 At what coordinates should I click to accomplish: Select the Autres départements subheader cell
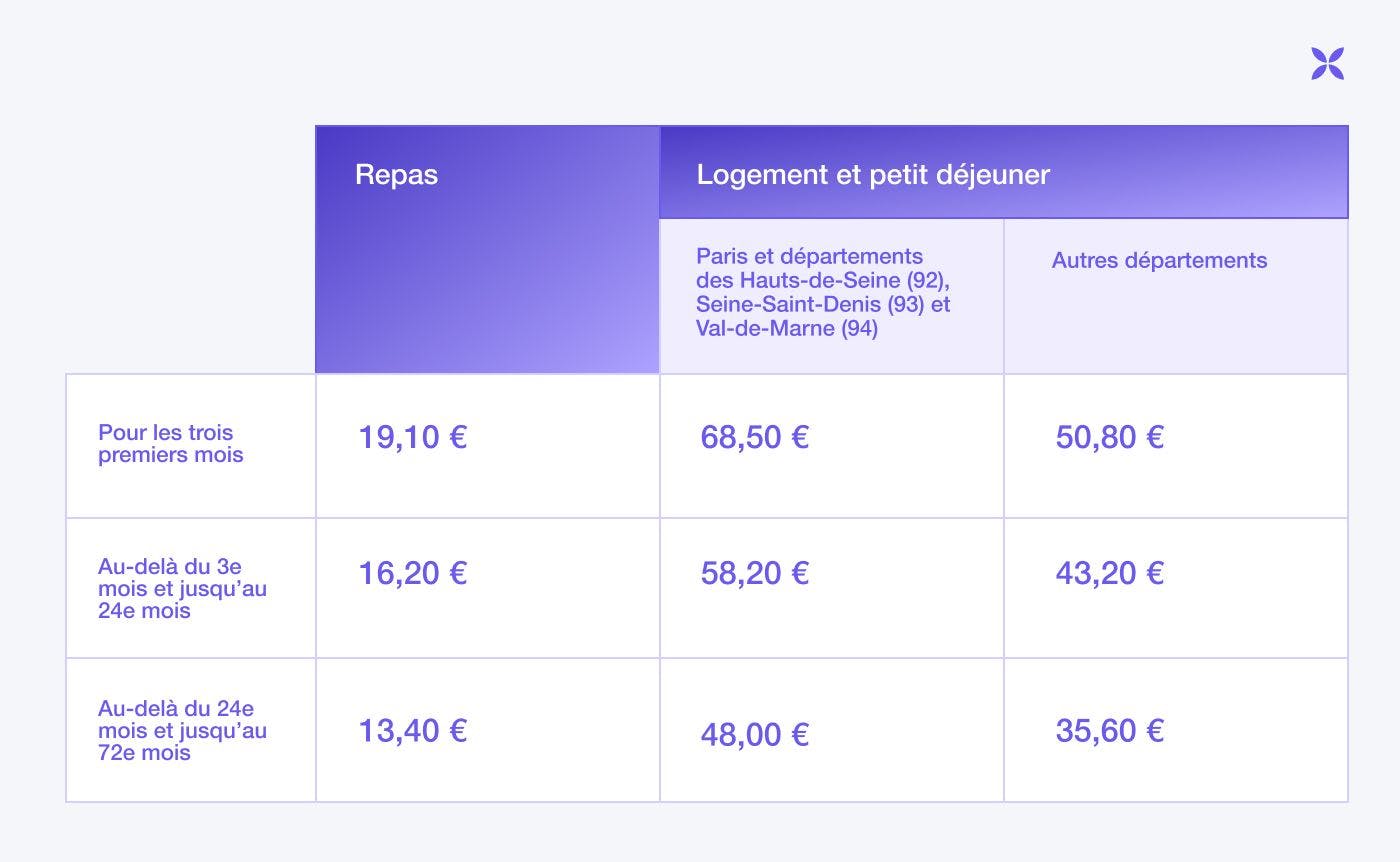1176,296
